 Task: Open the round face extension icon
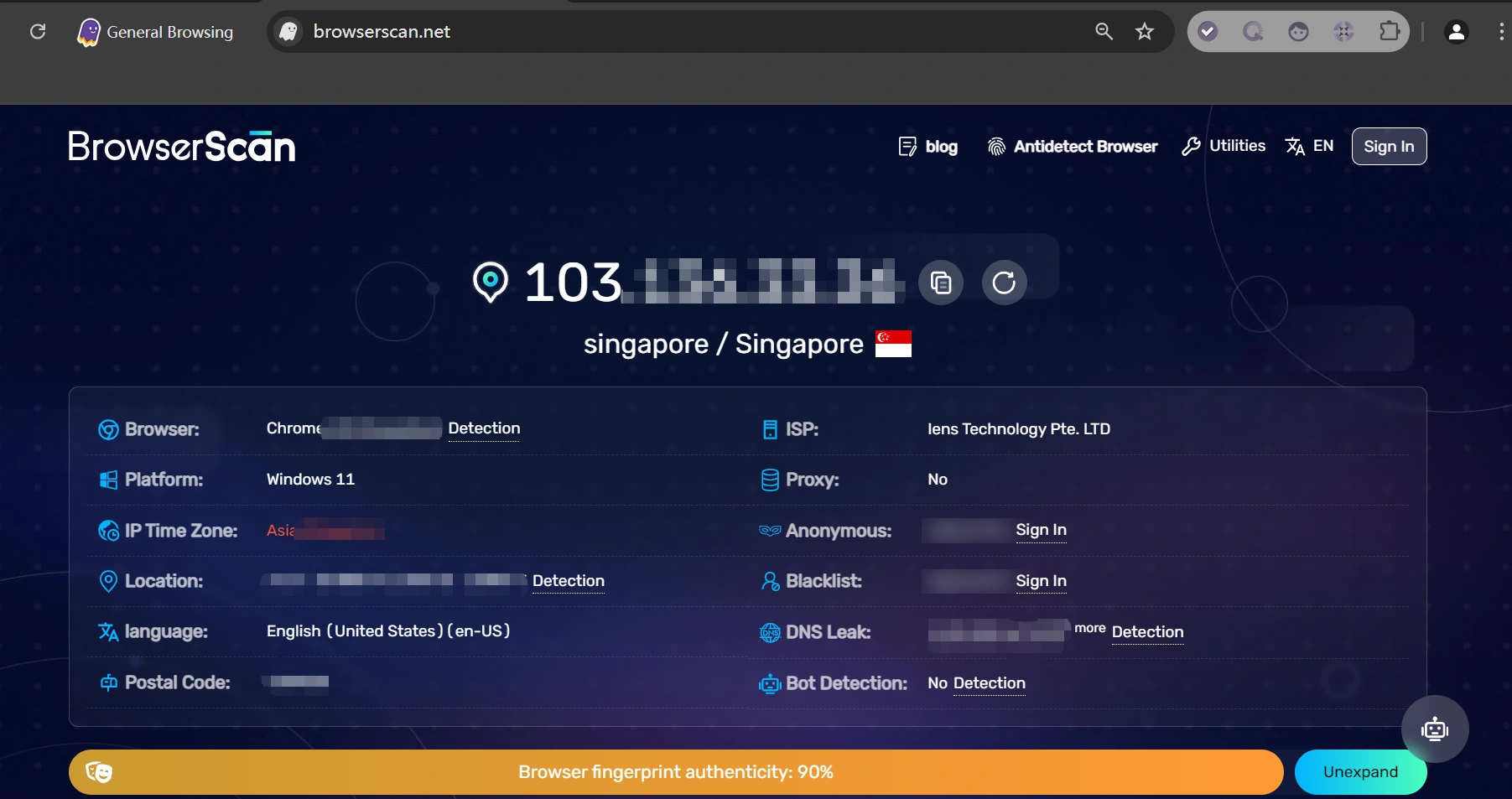coord(1298,32)
